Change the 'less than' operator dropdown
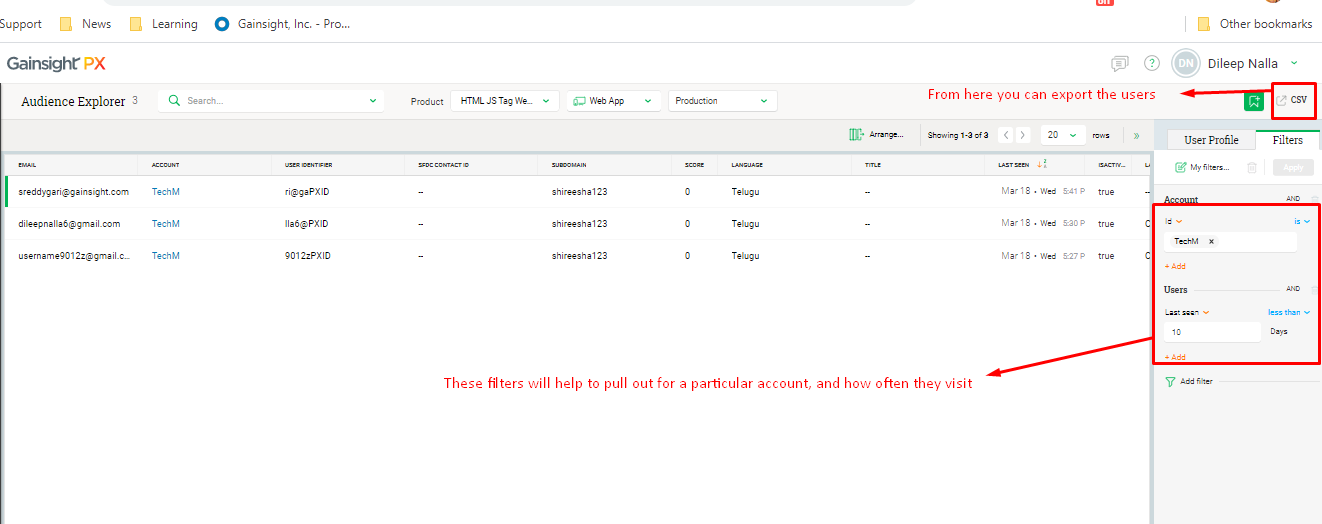The height and width of the screenshot is (524, 1322). click(x=1289, y=312)
